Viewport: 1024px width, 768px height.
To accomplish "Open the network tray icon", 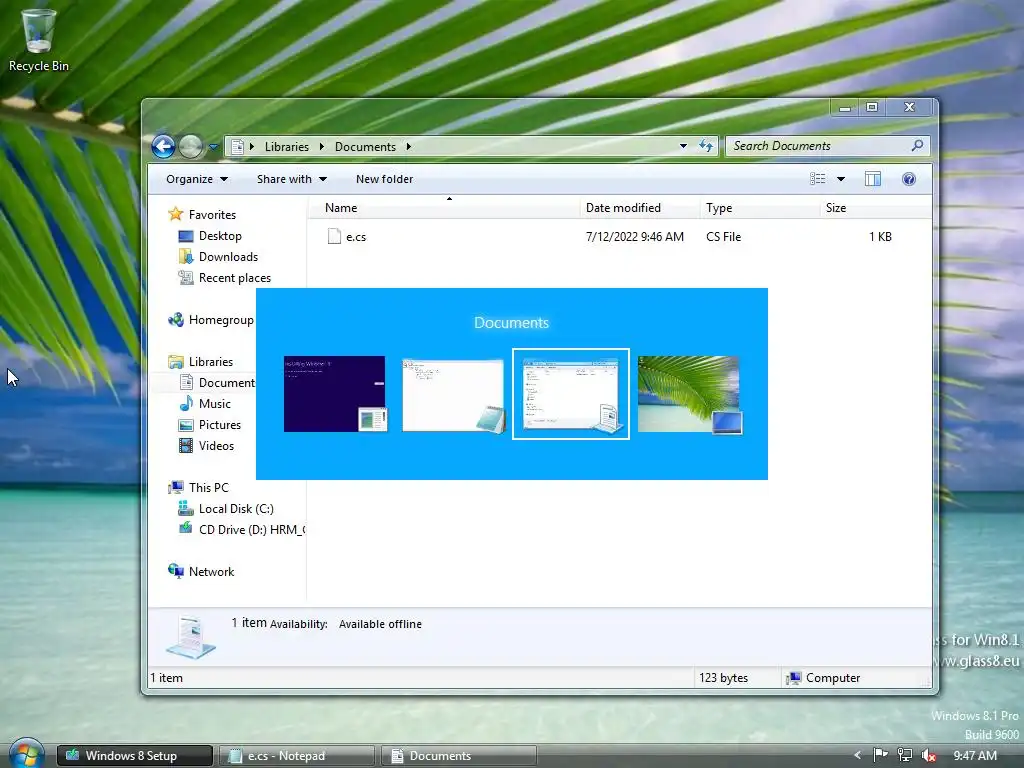I will (x=904, y=756).
